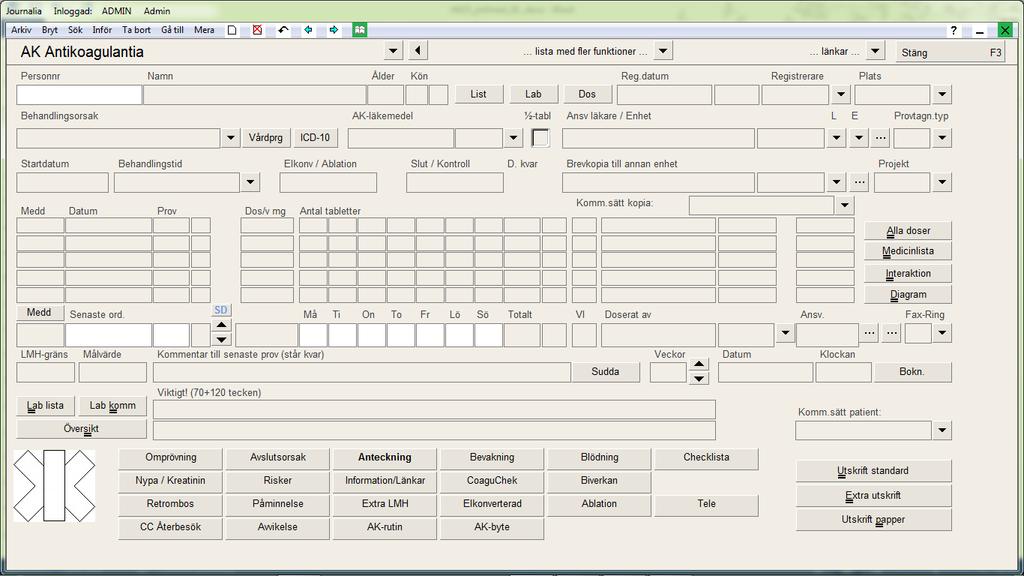Go forward with the cyan right arrow
The width and height of the screenshot is (1024, 576).
(x=334, y=30)
